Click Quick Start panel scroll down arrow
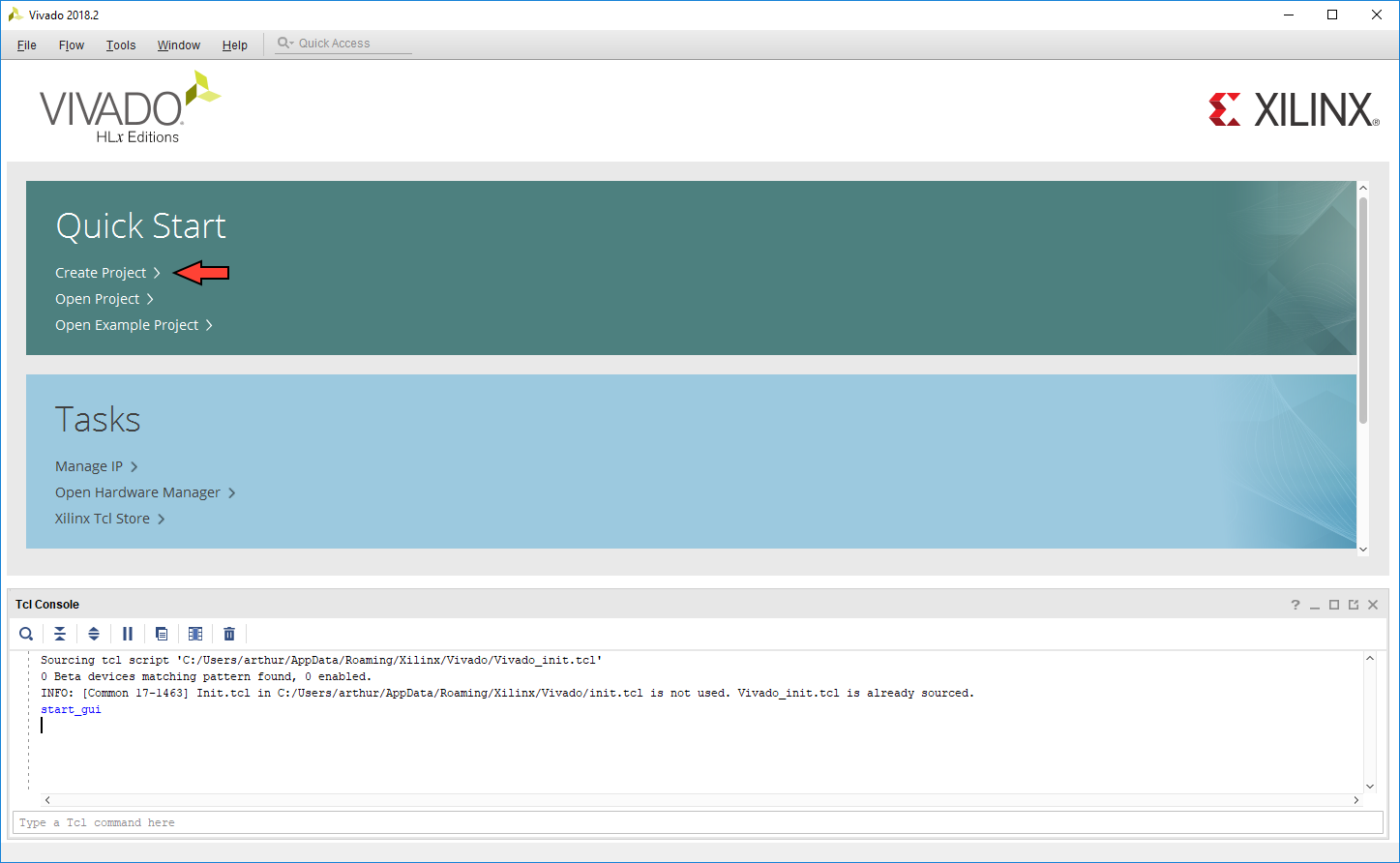 point(1363,549)
